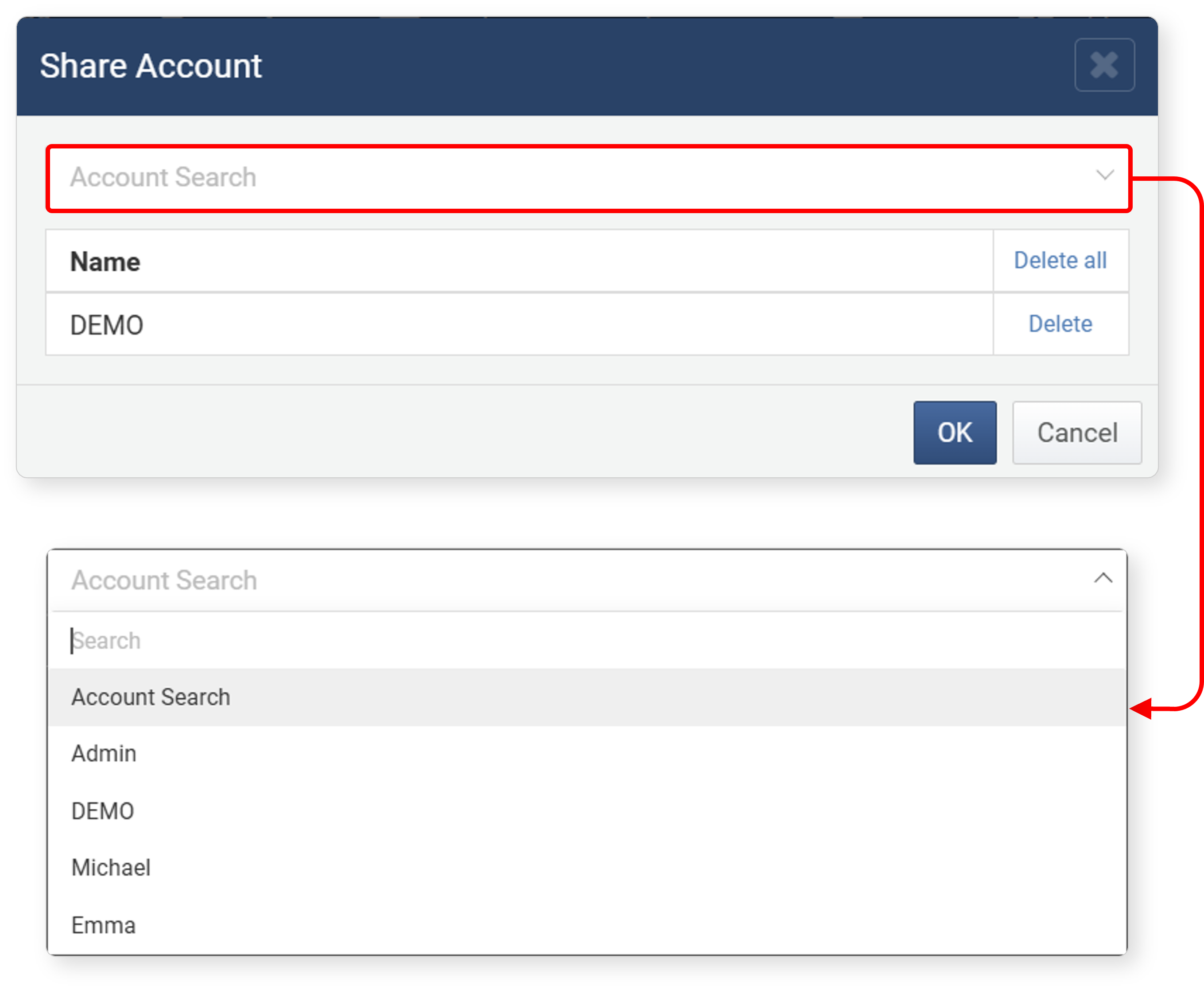Click the Name column header
Screen dimensions: 1204x990
519,261
